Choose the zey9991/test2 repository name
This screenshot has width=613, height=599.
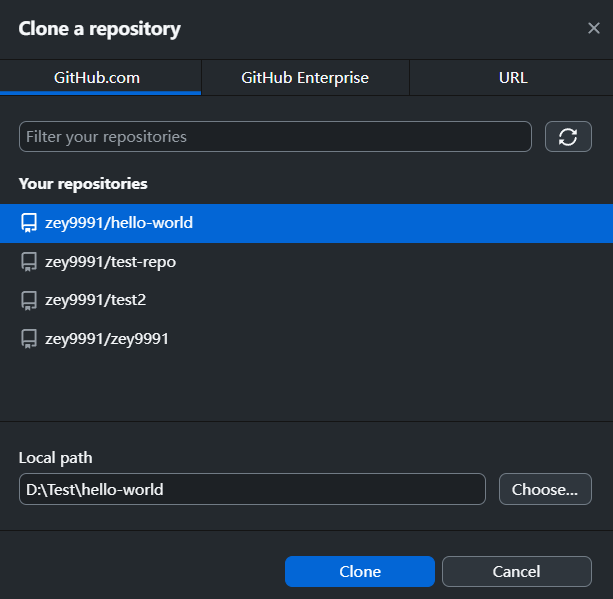(96, 300)
